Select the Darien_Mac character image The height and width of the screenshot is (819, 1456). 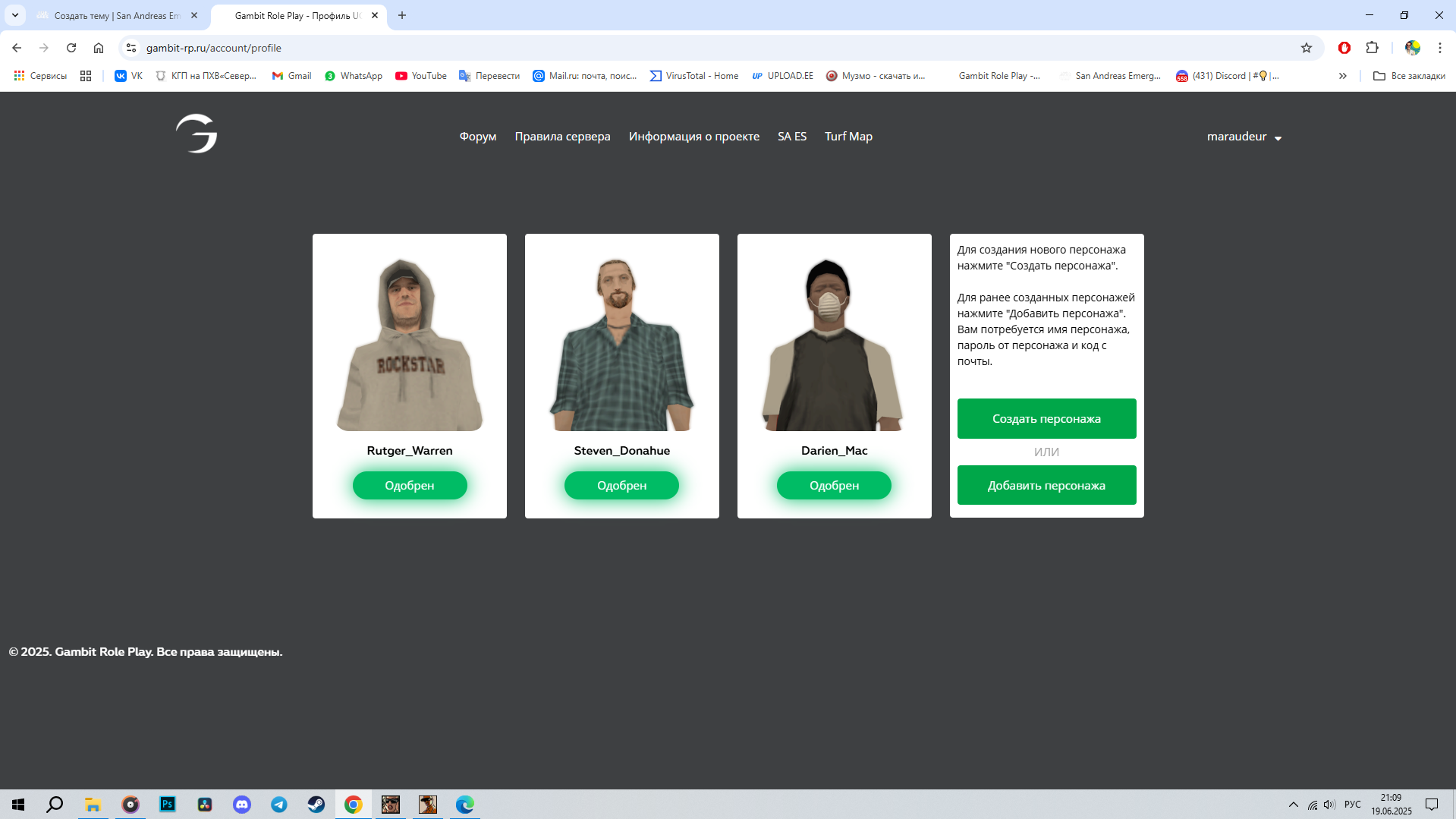tap(834, 344)
